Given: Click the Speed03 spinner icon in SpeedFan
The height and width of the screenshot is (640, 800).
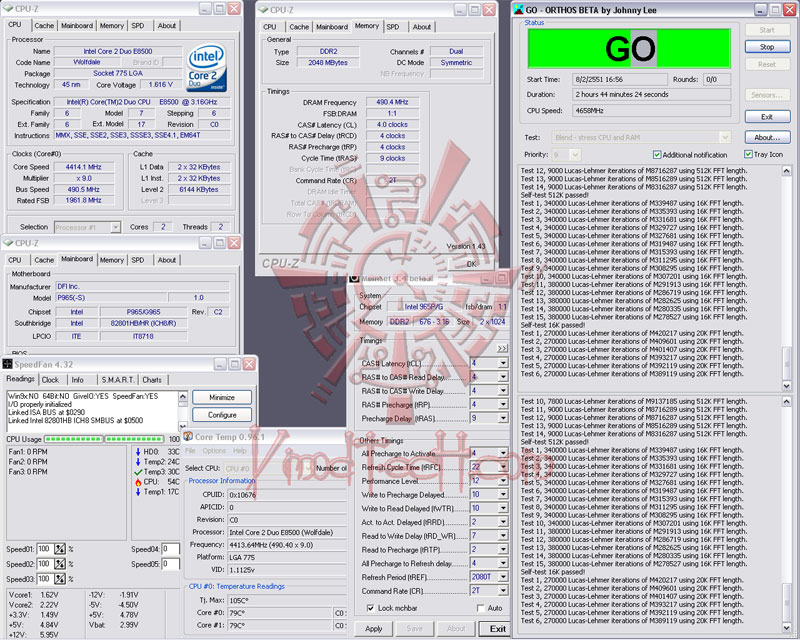Looking at the screenshot, I should 60,579.
